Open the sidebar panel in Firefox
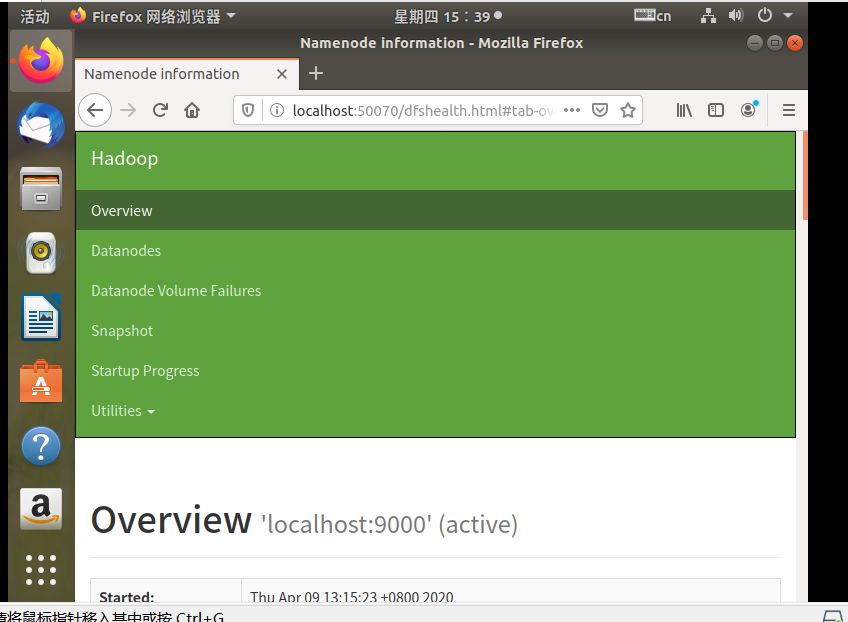Screen dimensions: 848x622 point(714,110)
